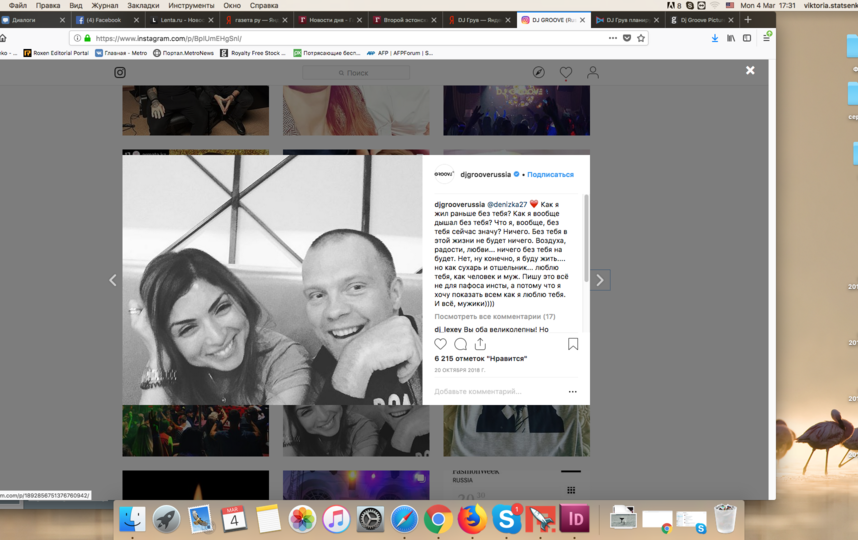
Task: Open the Instagram activity heart in header
Action: coord(566,73)
